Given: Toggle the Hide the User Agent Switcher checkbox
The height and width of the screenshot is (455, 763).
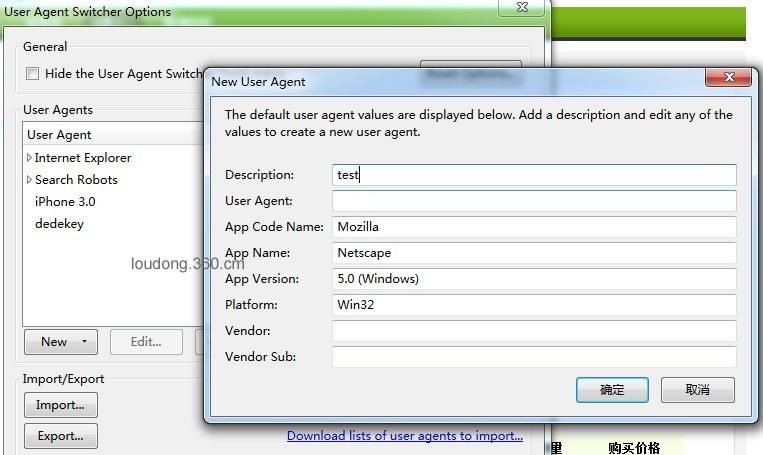Looking at the screenshot, I should coord(33,74).
